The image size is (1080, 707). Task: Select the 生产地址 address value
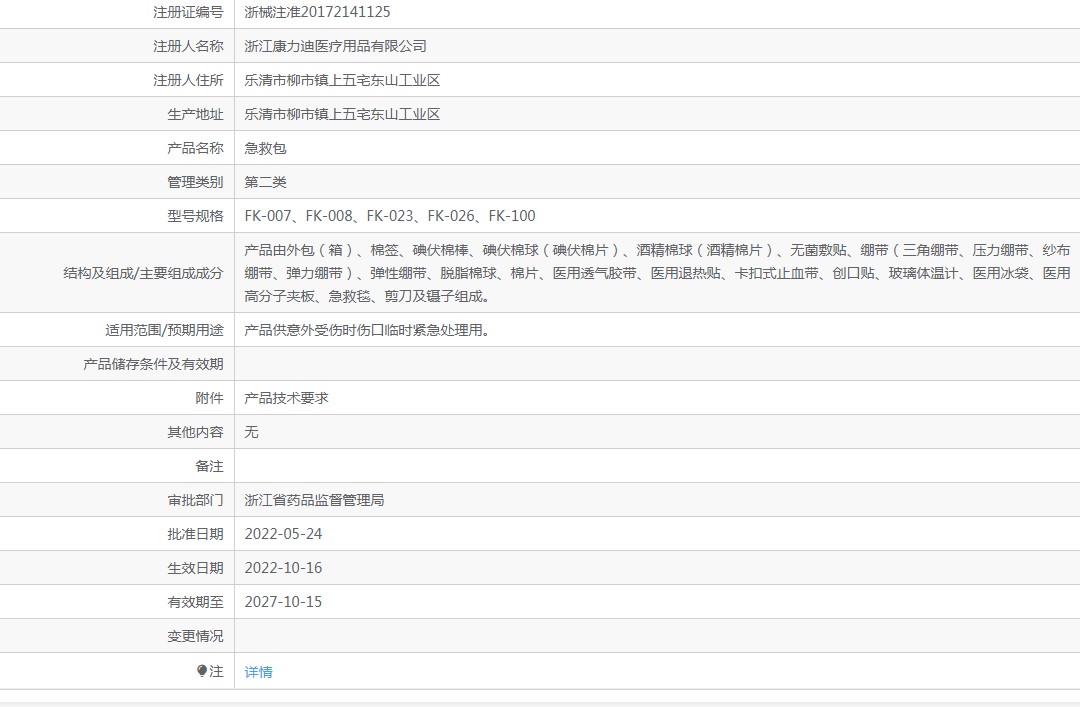(x=342, y=114)
